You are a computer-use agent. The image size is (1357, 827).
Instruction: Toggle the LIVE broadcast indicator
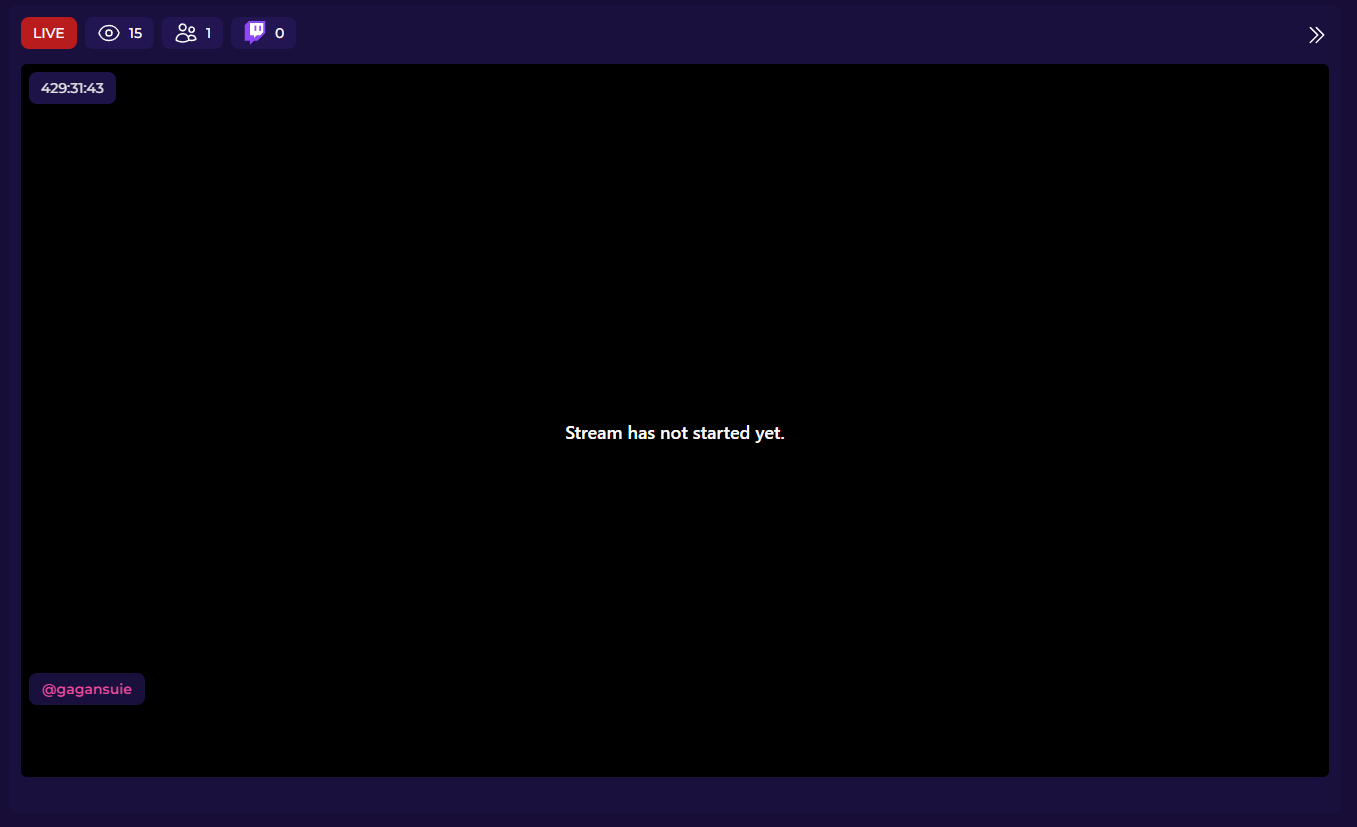point(48,32)
